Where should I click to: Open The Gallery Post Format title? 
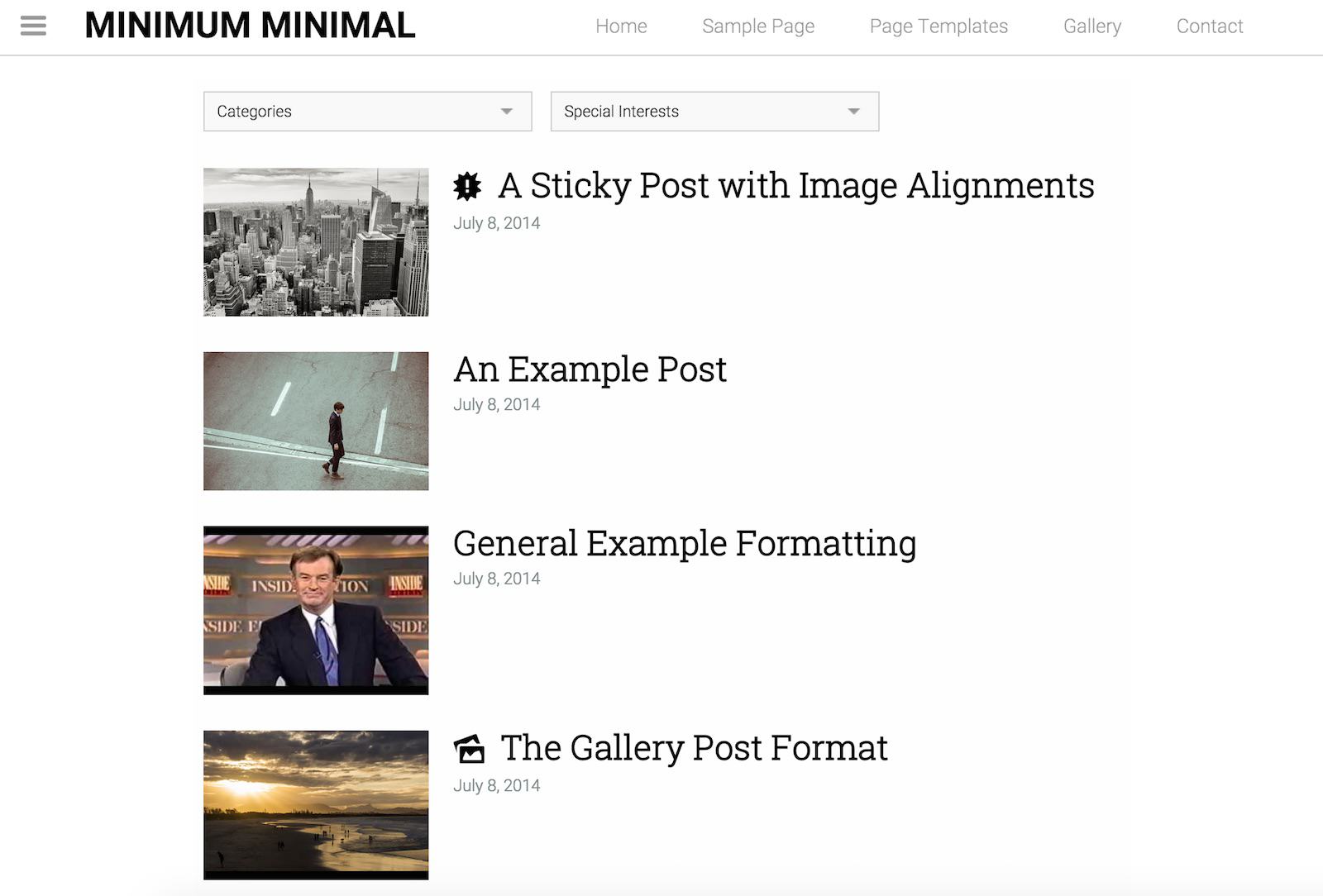[x=694, y=748]
